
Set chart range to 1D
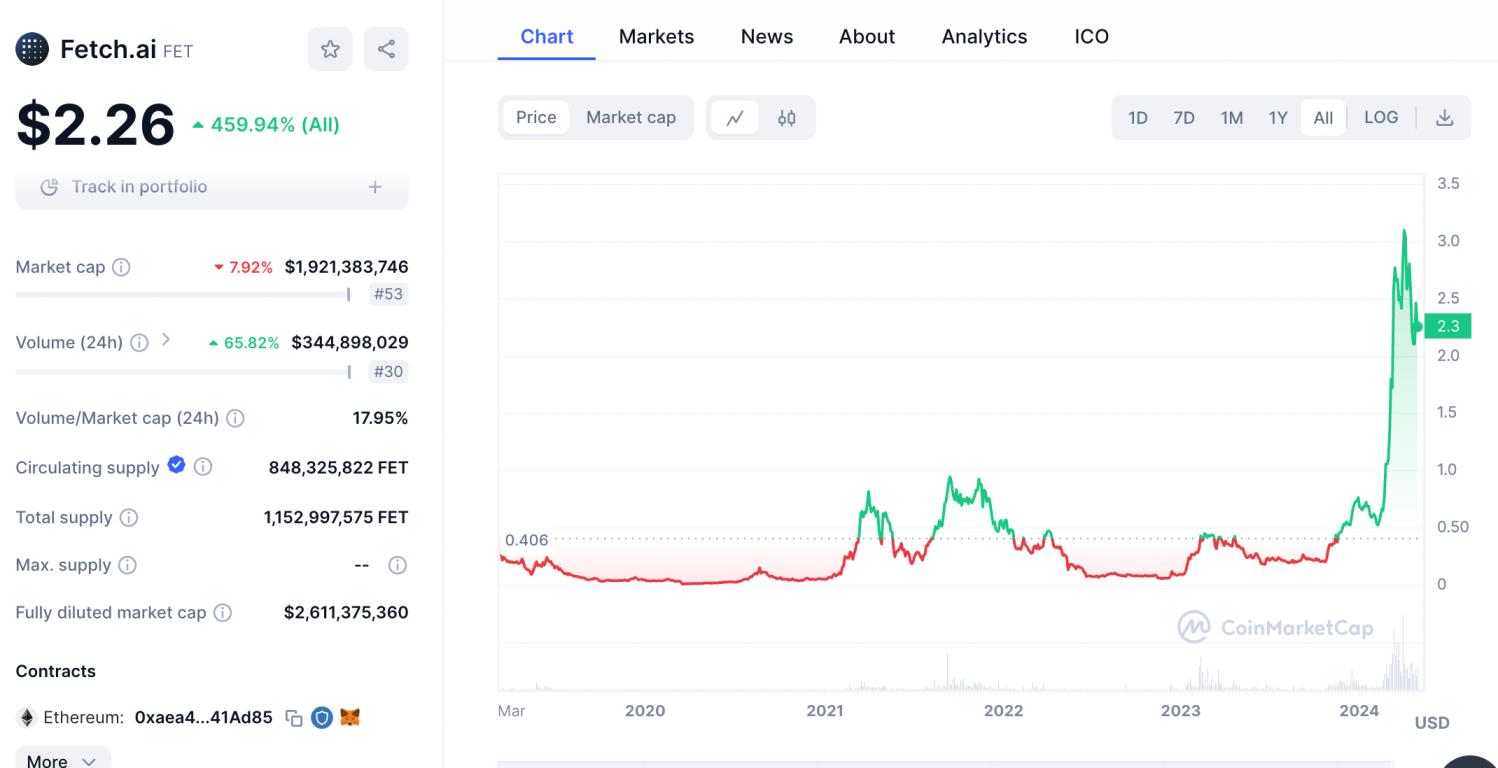click(1138, 118)
